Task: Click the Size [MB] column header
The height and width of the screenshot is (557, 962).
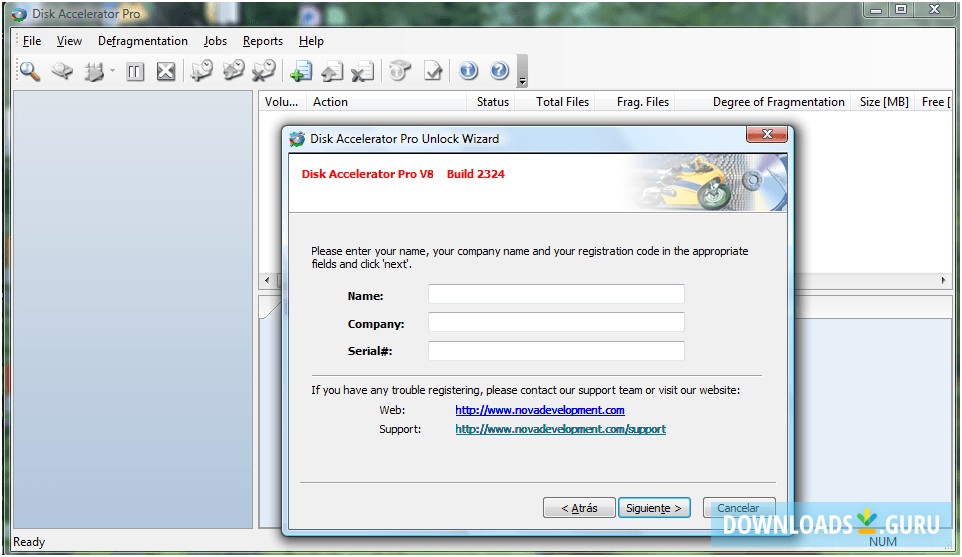Action: click(x=883, y=102)
